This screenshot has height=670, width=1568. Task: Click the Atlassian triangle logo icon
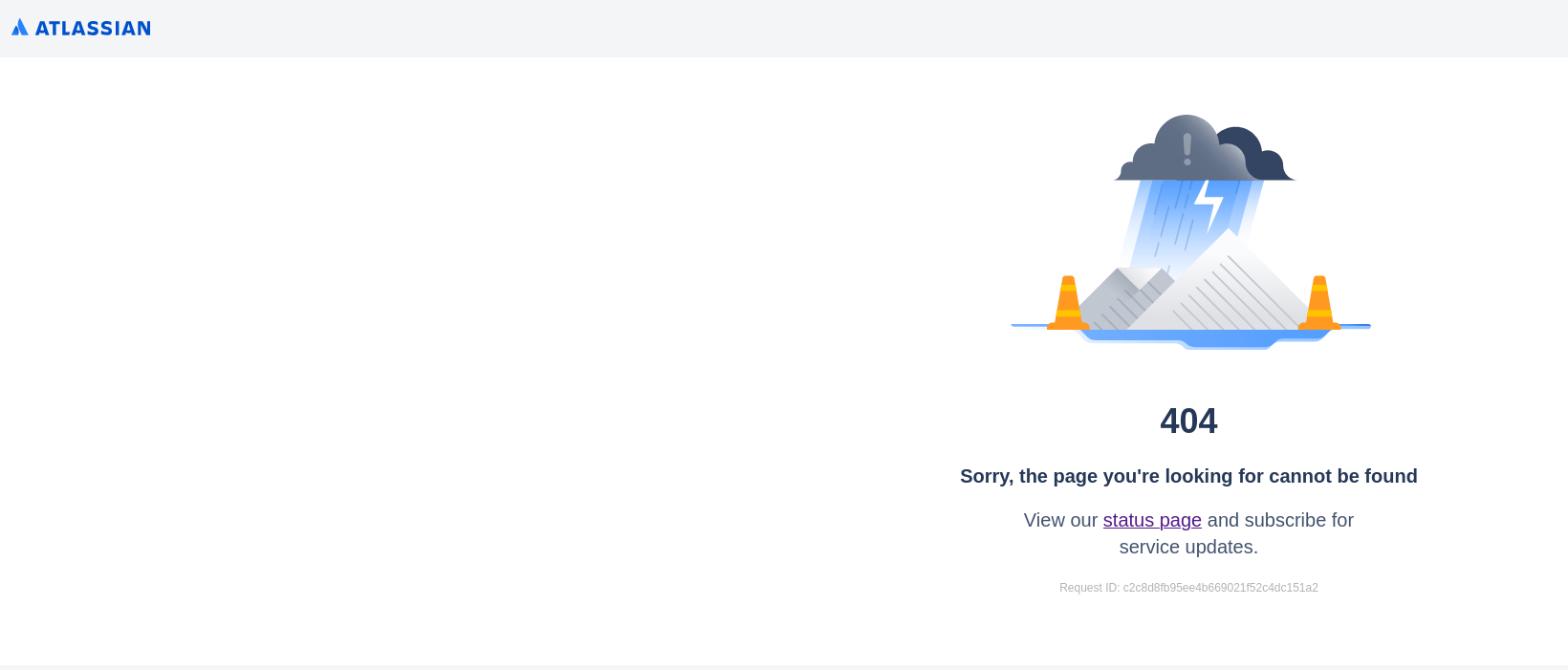point(22,28)
